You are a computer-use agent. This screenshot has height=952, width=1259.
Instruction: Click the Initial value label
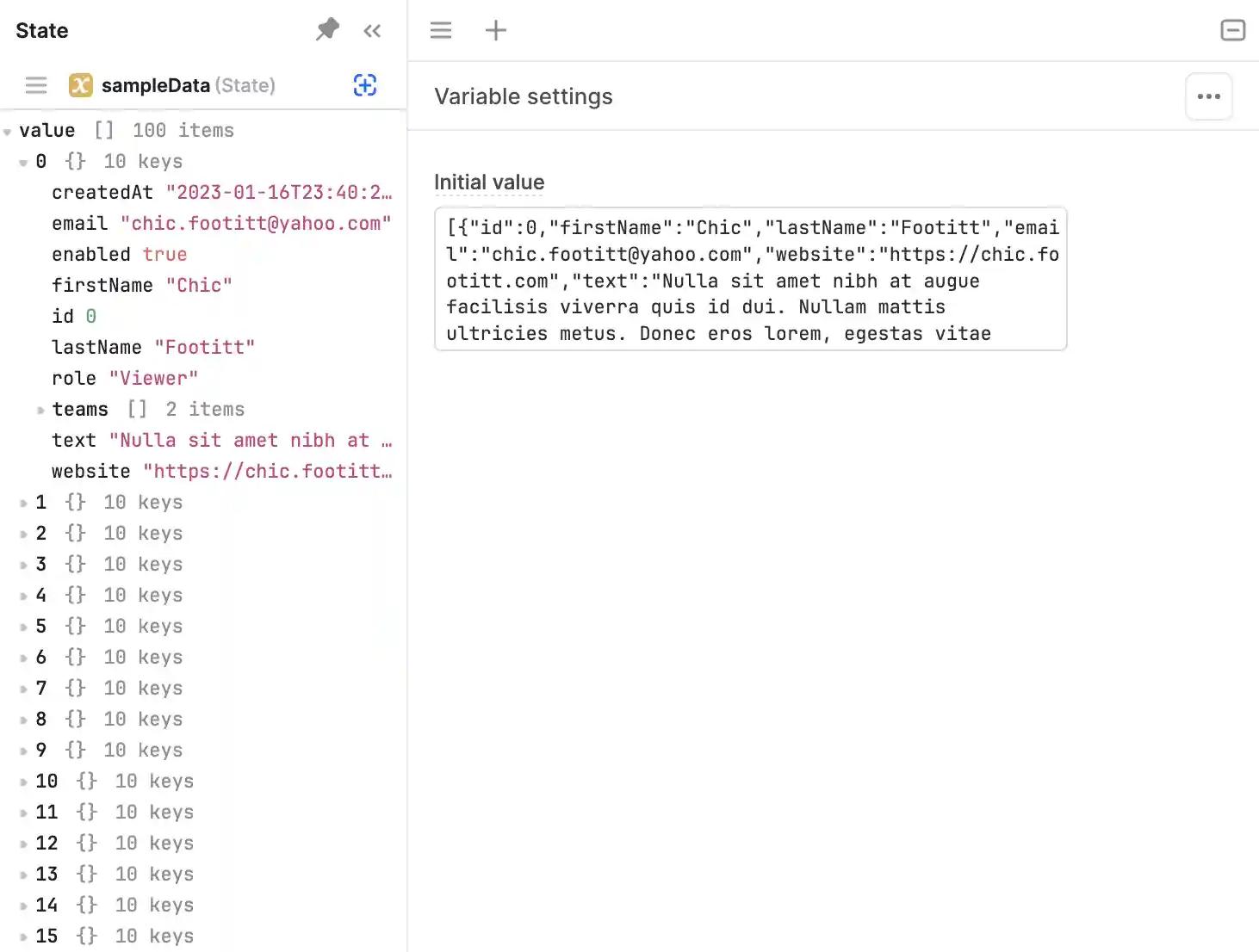[488, 182]
